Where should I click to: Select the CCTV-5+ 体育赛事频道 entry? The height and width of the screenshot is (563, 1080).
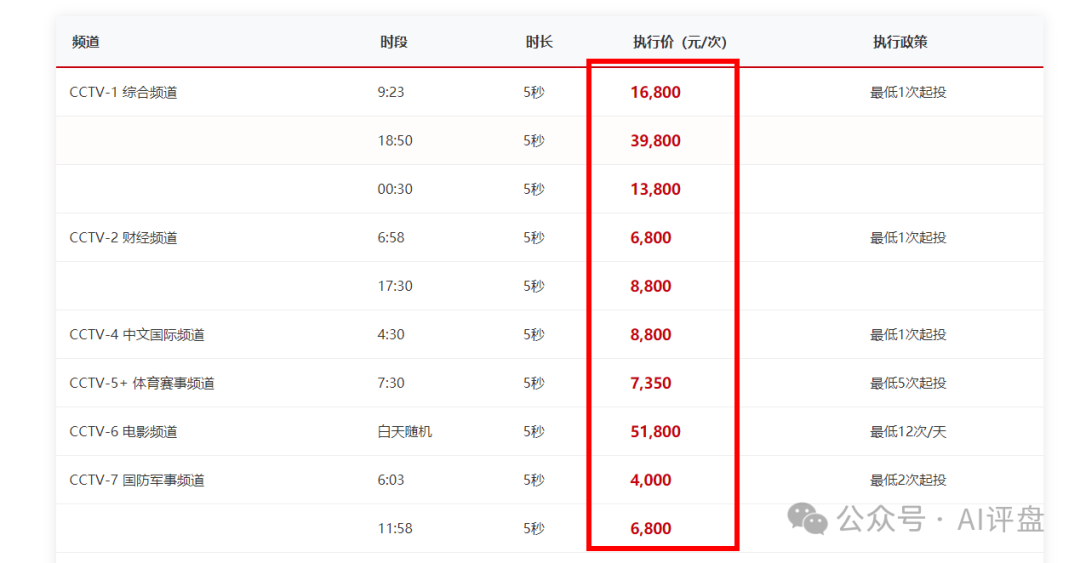point(142,383)
